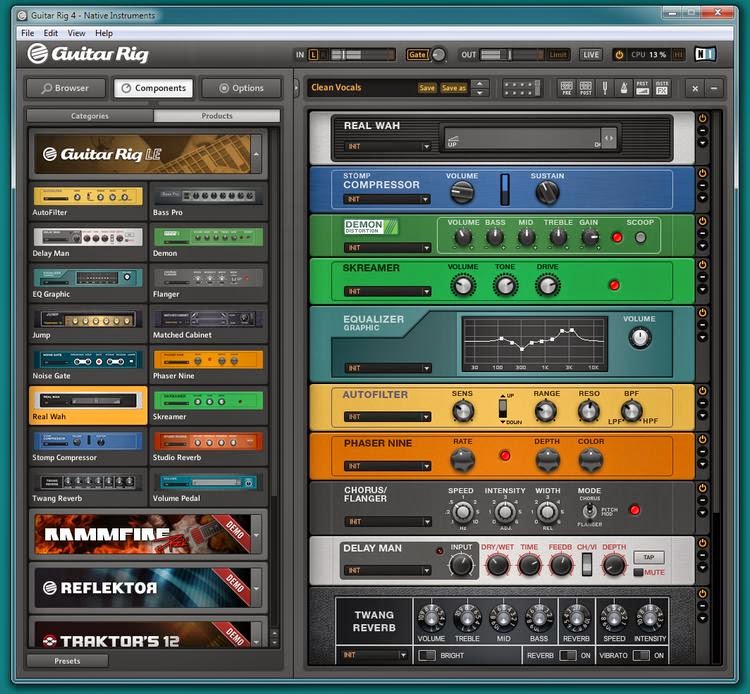Viewport: 750px width, 694px height.
Task: Open the Real Wah INIT preset dropdown
Action: click(x=387, y=146)
